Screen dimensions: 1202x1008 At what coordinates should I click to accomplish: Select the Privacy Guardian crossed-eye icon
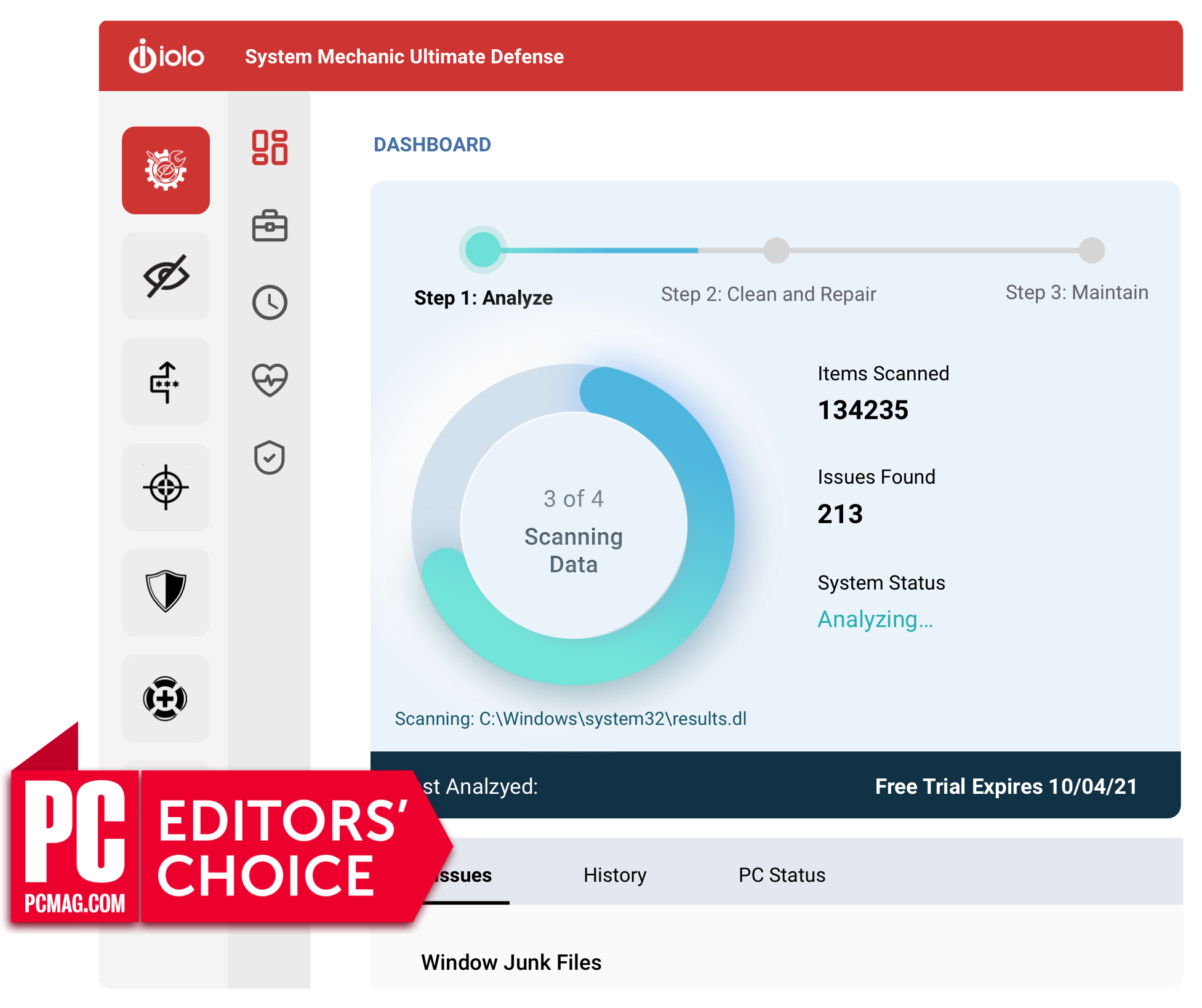tap(166, 276)
